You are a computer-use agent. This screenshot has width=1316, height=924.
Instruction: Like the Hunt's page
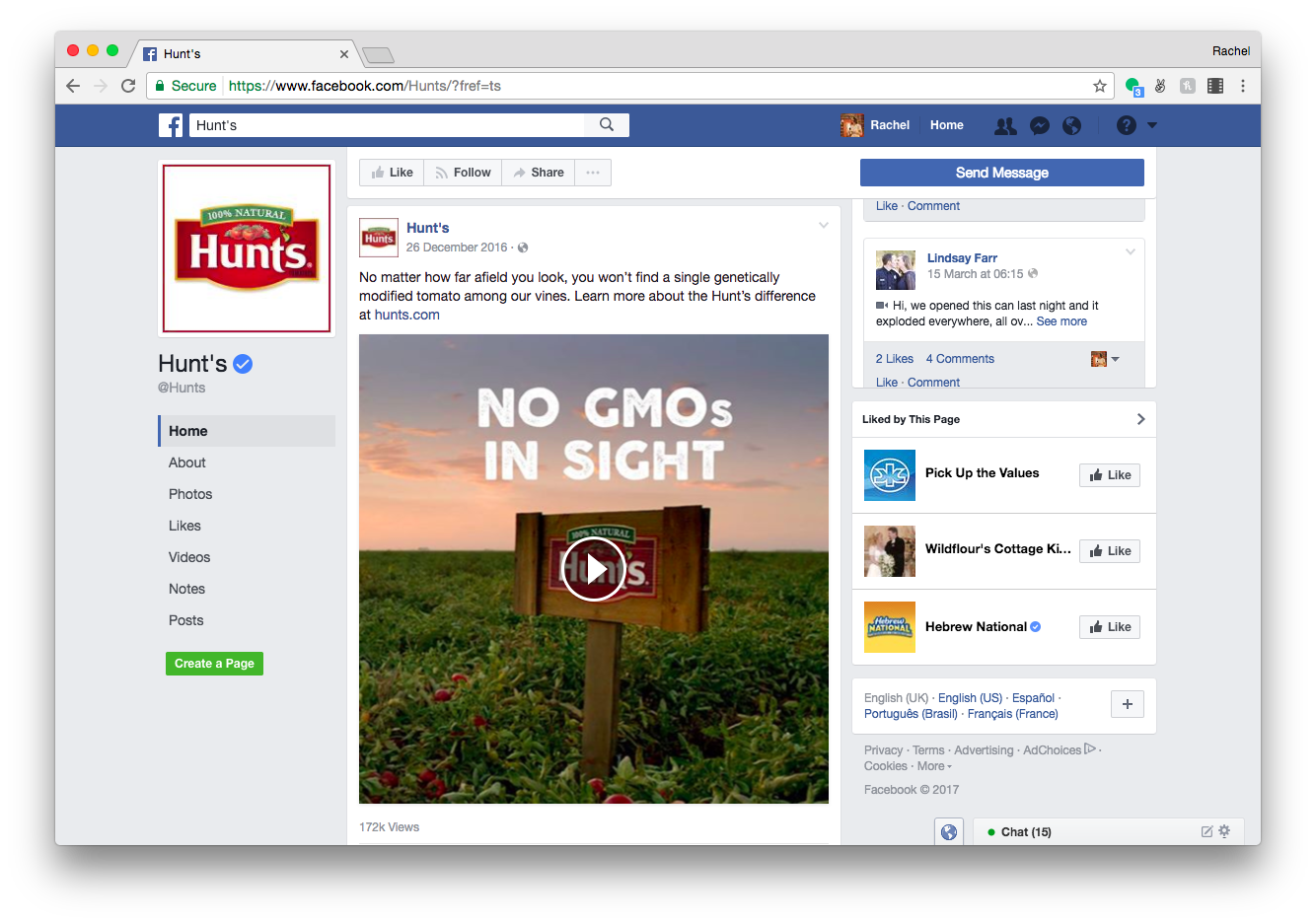tap(392, 173)
